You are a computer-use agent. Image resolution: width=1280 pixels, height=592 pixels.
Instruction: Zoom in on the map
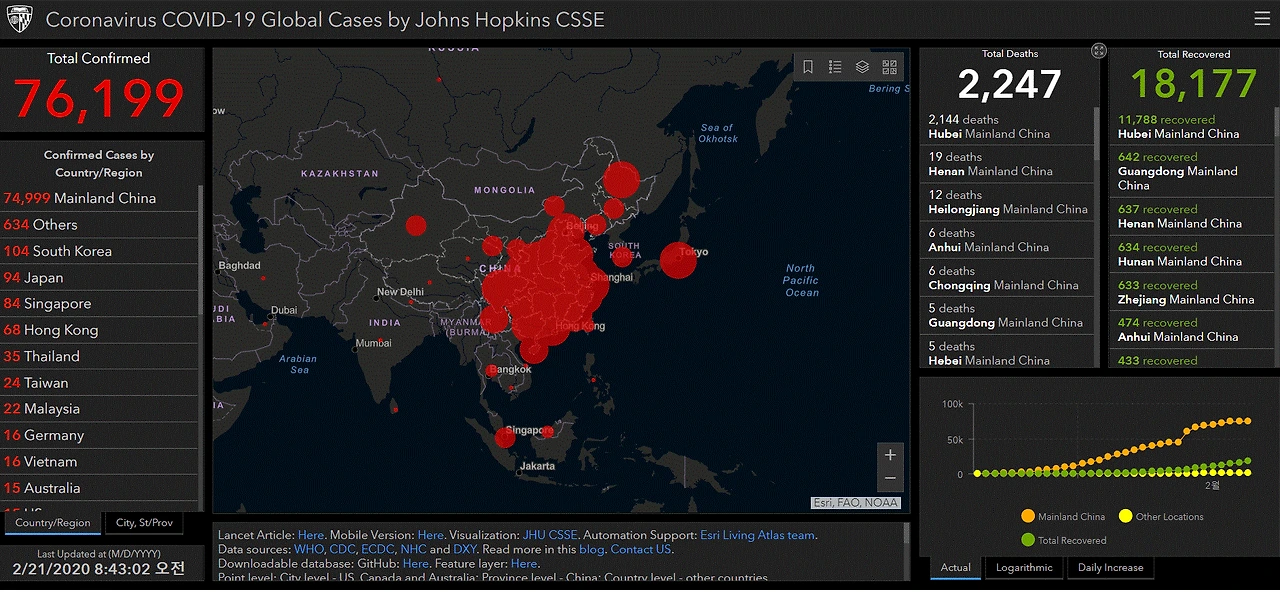(x=890, y=455)
